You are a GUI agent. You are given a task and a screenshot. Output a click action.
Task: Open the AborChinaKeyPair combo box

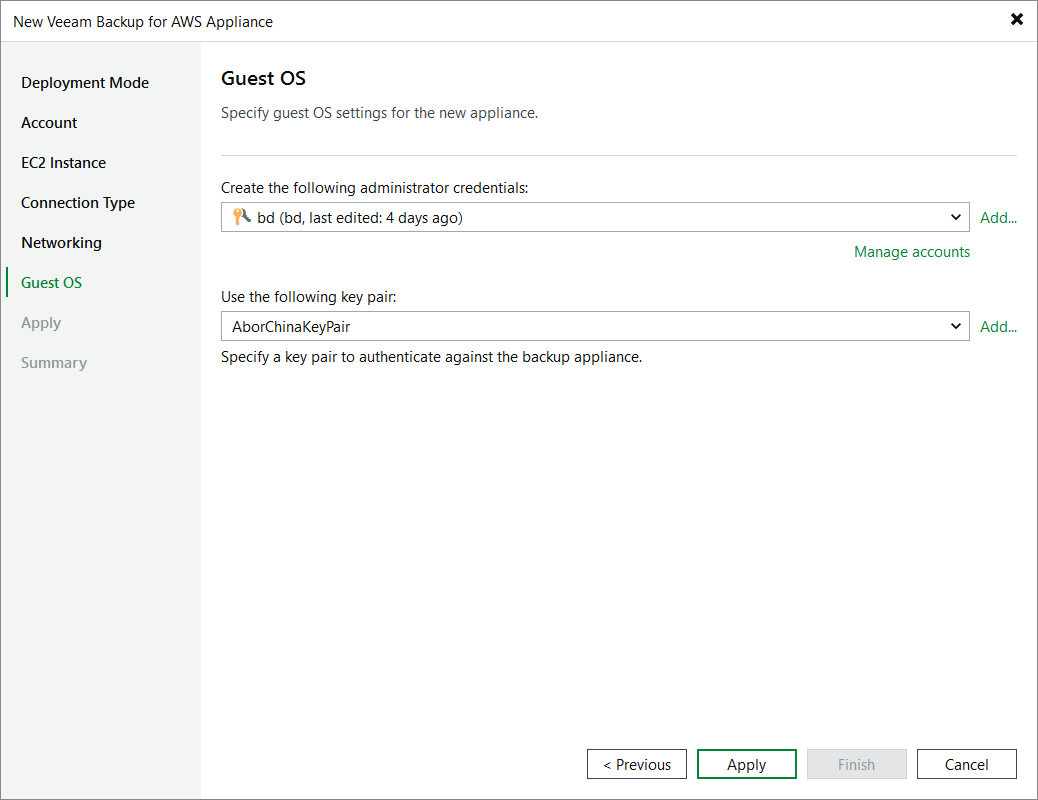point(595,326)
